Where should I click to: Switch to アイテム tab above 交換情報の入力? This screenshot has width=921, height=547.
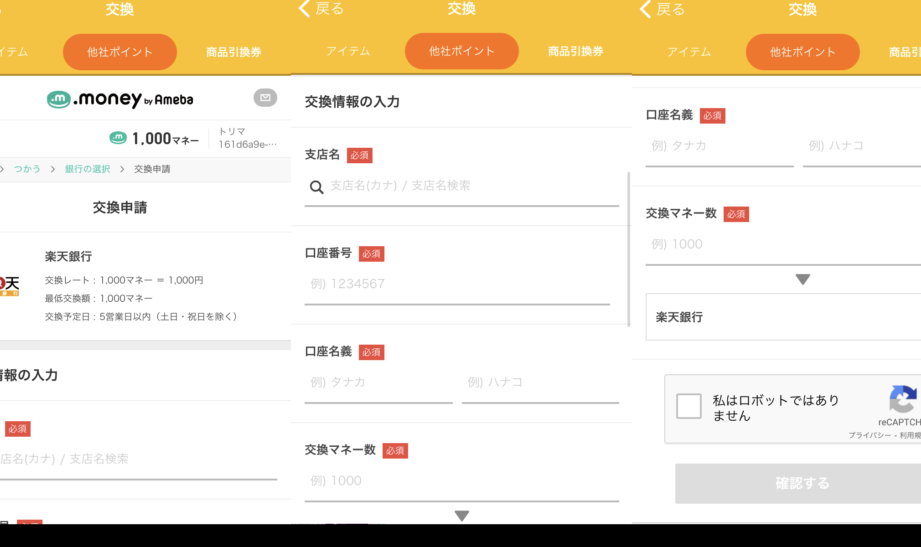tap(348, 52)
